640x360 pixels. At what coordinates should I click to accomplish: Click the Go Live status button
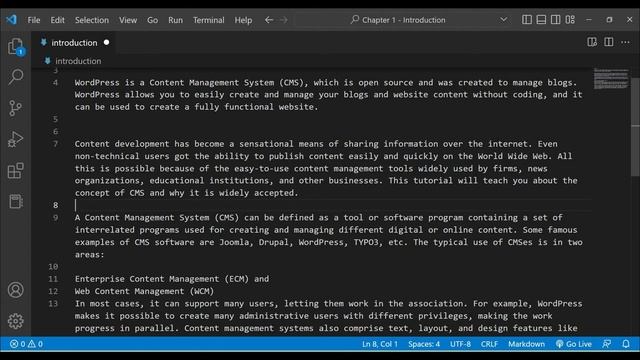point(573,344)
